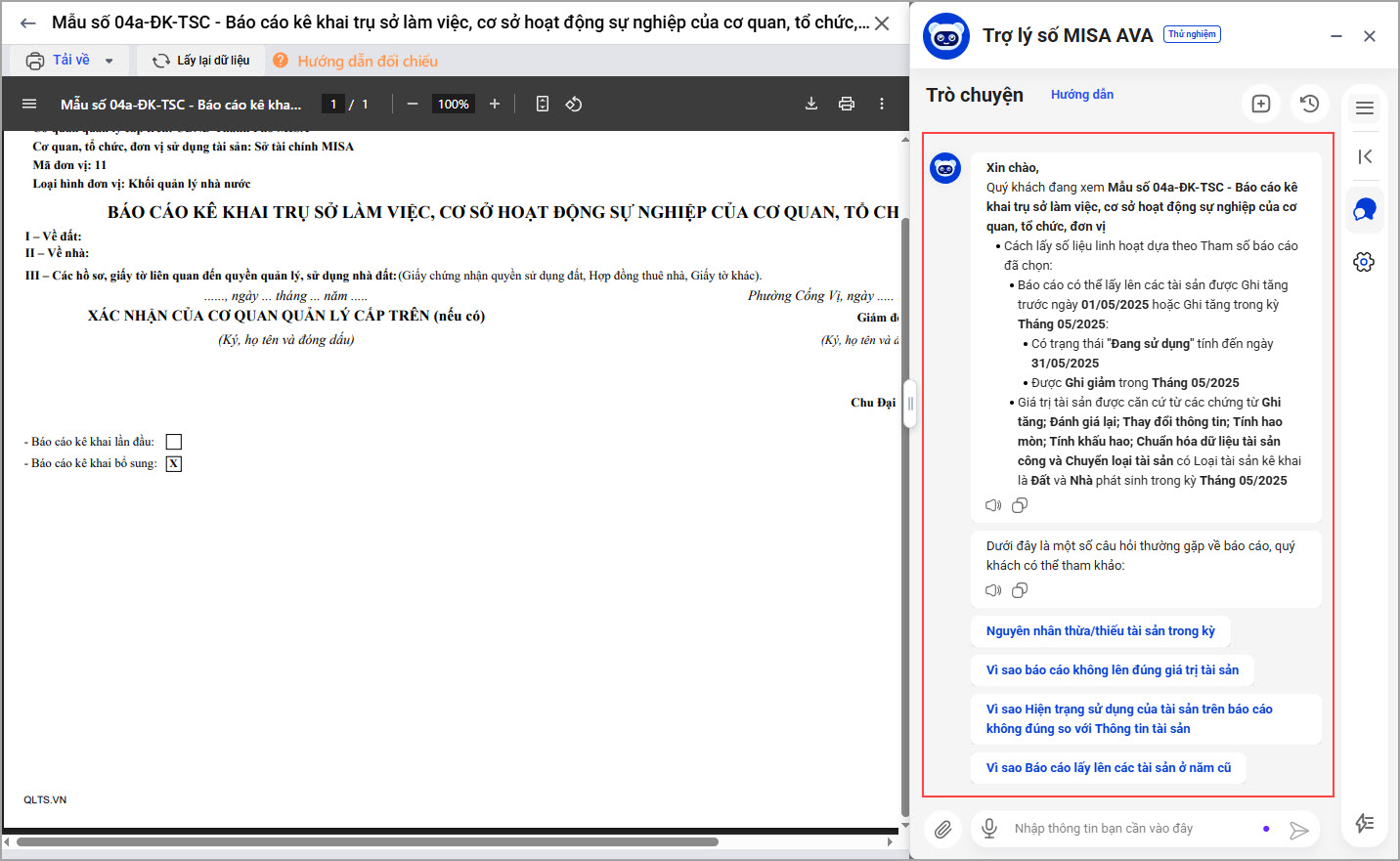Attach a file to the chat
The image size is (1400, 861).
[x=942, y=830]
